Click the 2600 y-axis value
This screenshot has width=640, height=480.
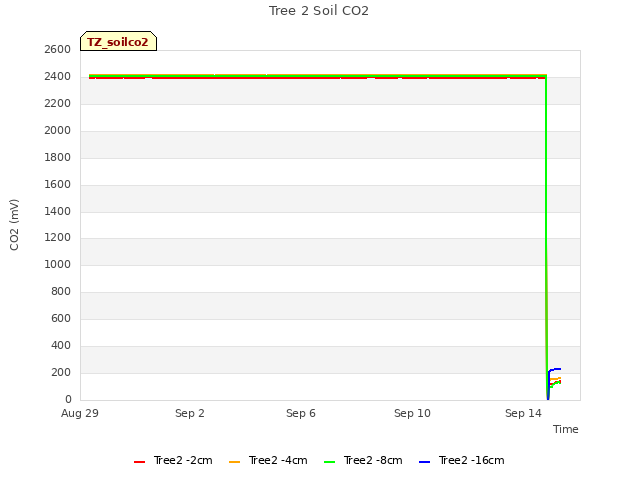point(58,50)
